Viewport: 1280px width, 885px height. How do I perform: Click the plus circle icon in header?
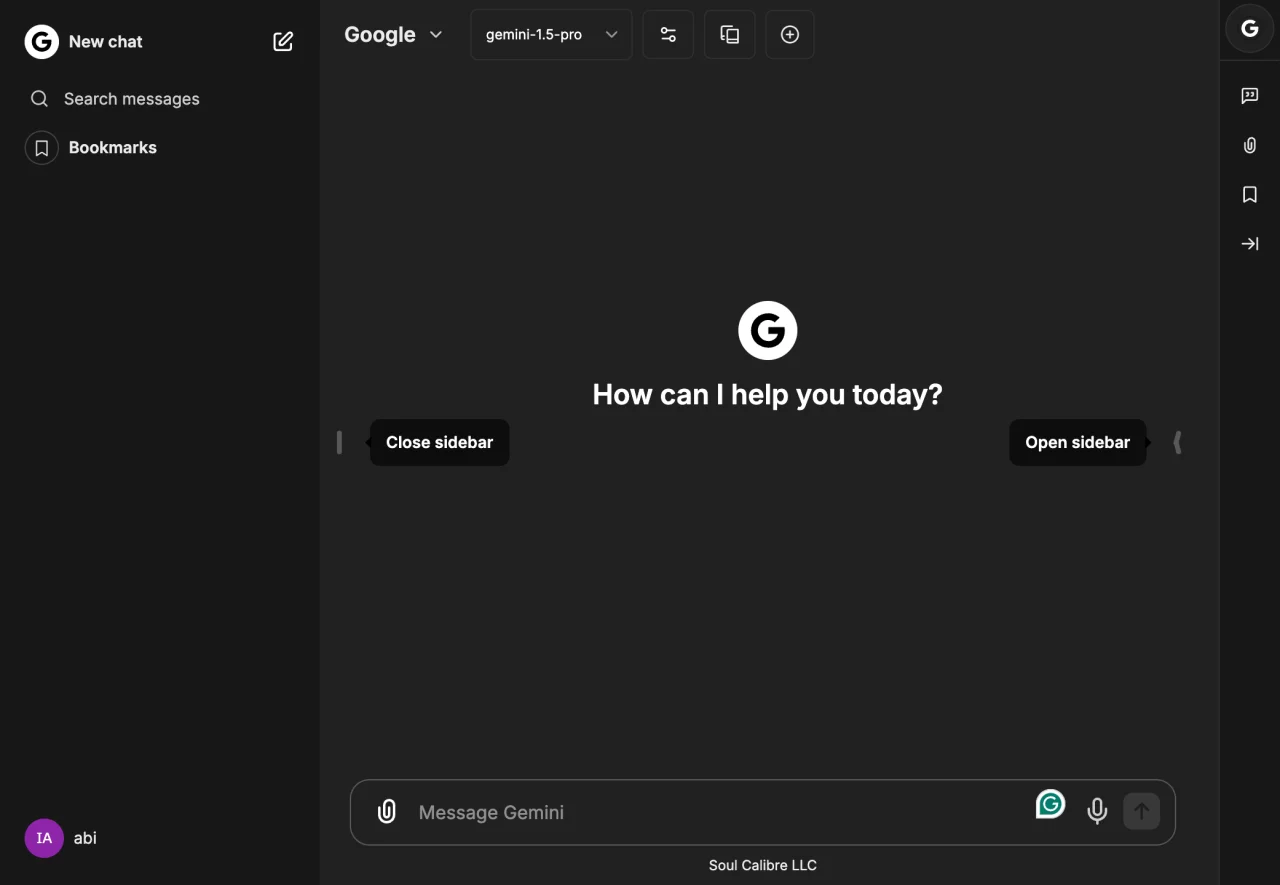[790, 34]
